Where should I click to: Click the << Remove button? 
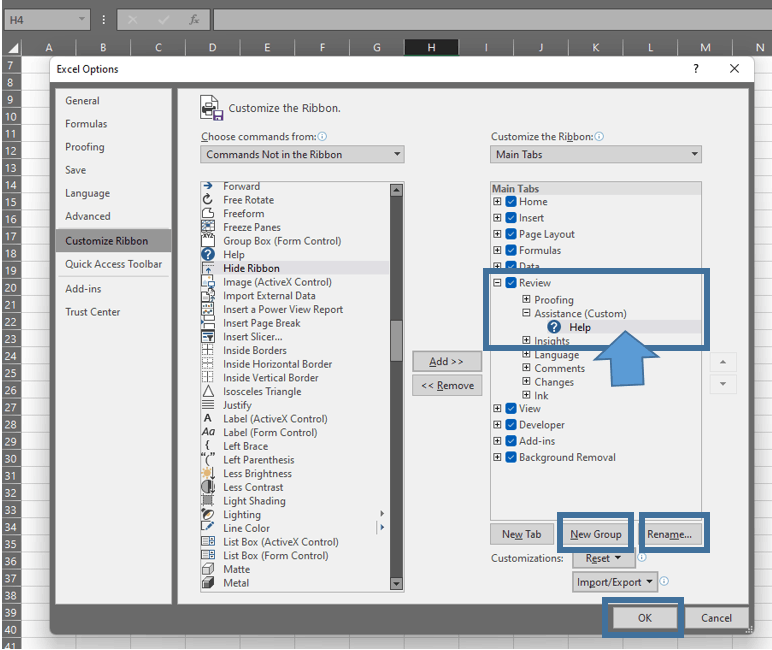coord(447,386)
